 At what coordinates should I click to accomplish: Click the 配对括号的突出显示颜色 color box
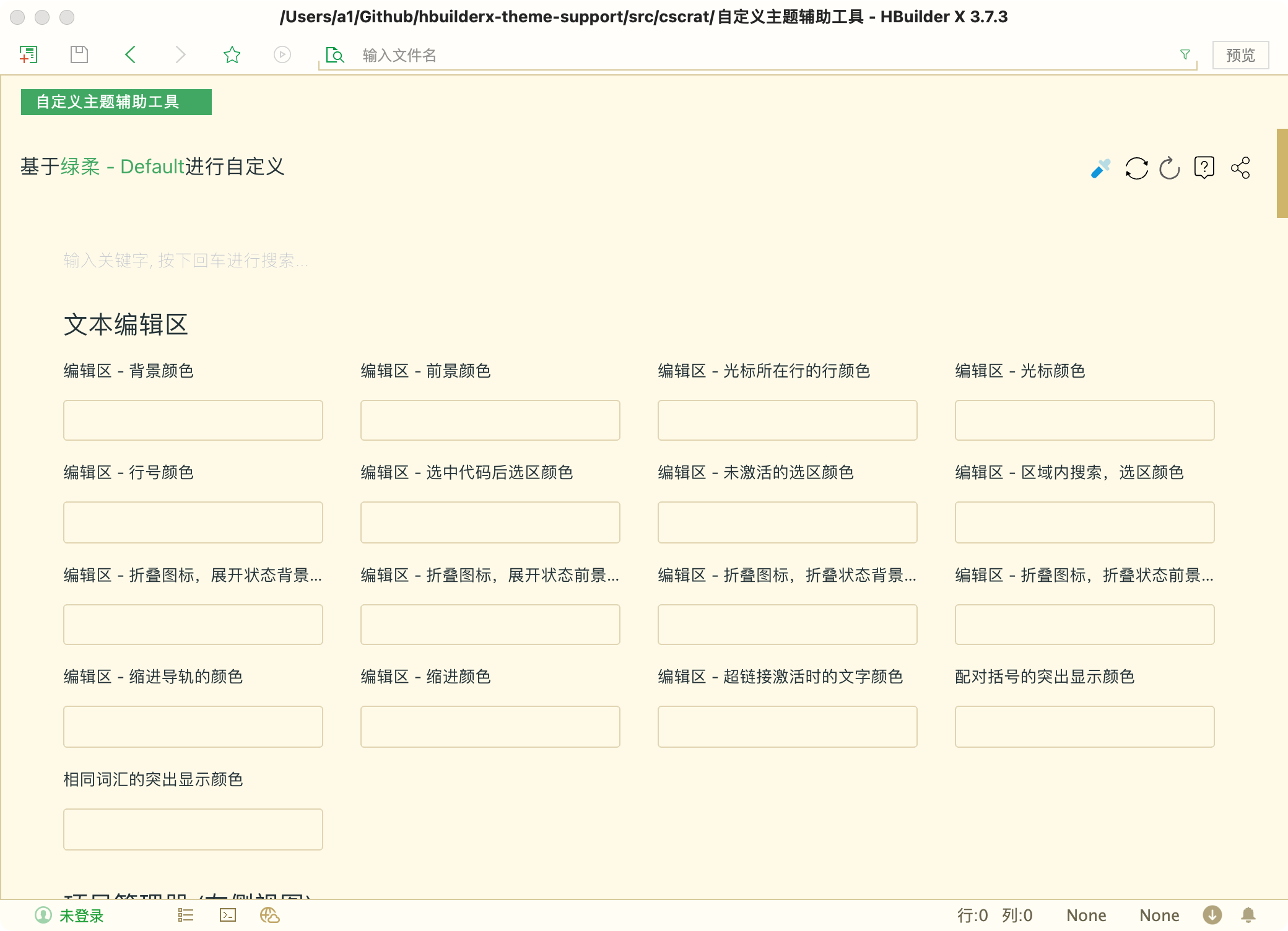(x=1085, y=727)
